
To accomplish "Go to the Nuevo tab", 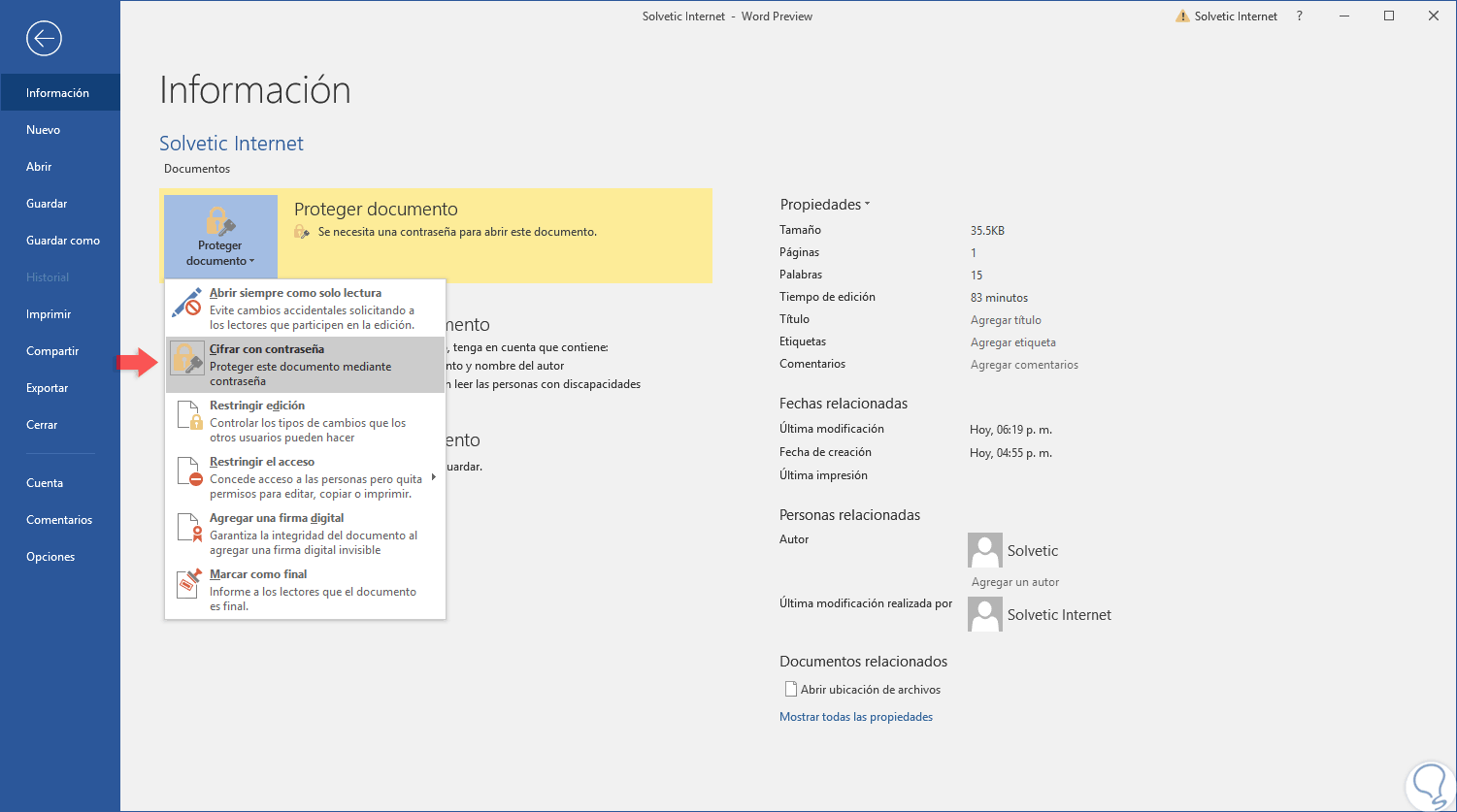I will click(x=60, y=130).
